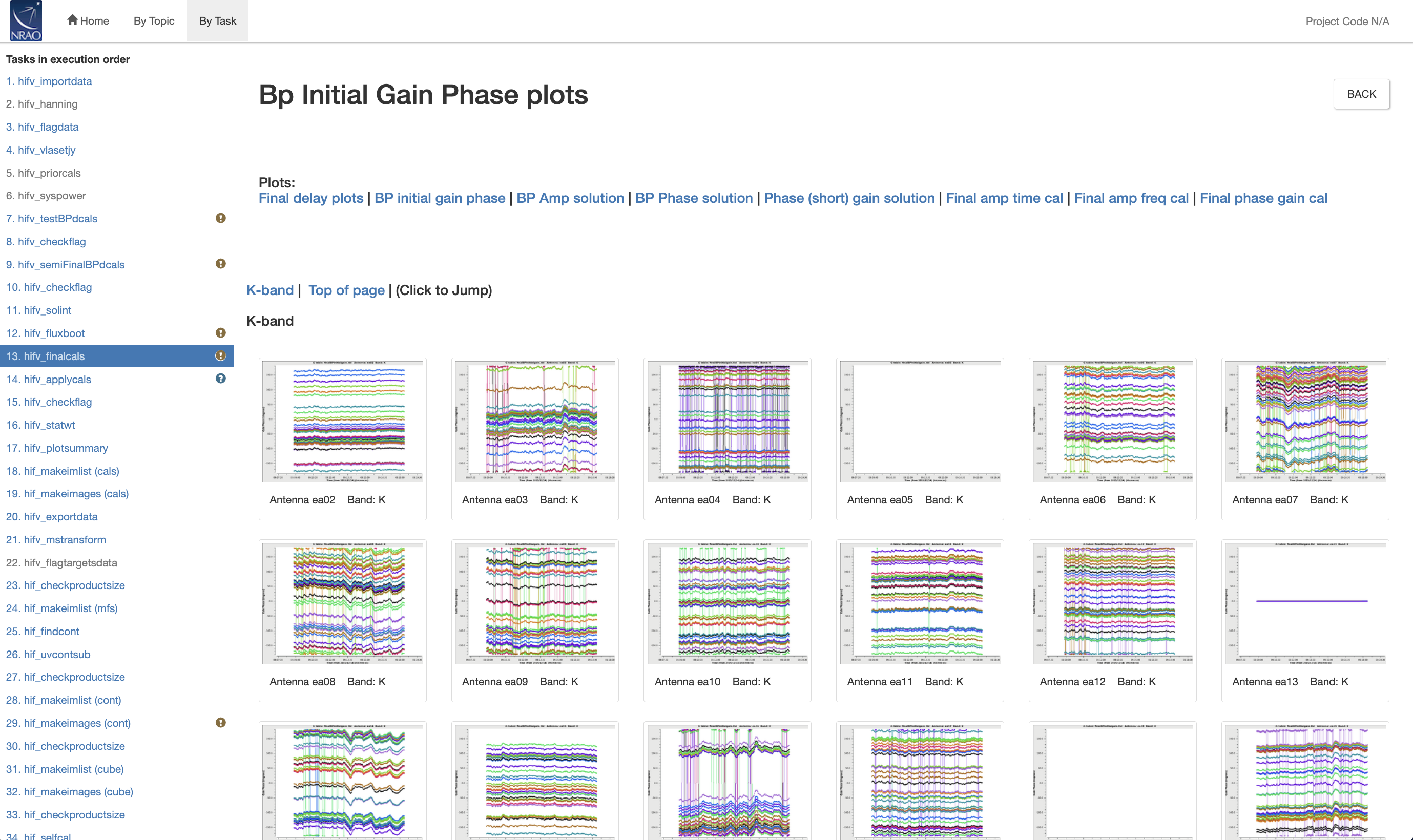The width and height of the screenshot is (1413, 840).
Task: Click Top of page link
Action: tap(346, 290)
